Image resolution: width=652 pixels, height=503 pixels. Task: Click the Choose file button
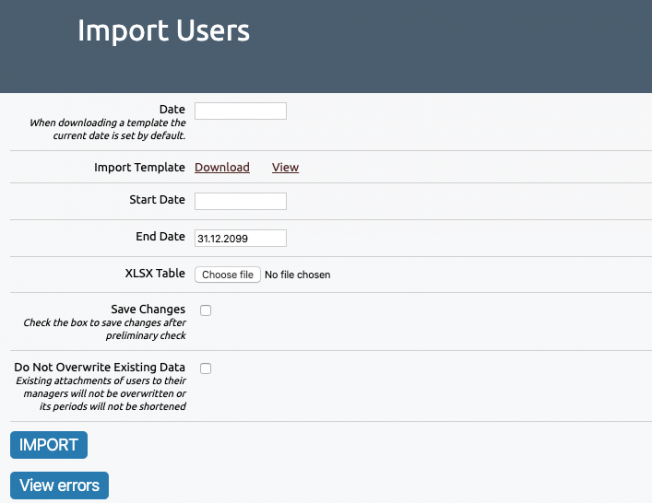pos(227,275)
